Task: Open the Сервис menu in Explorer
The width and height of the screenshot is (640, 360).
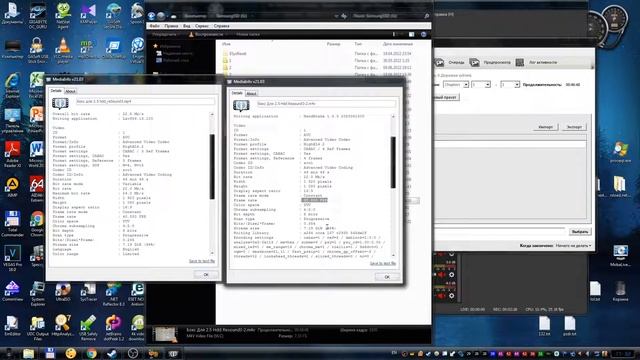Action: pyautogui.click(x=202, y=26)
